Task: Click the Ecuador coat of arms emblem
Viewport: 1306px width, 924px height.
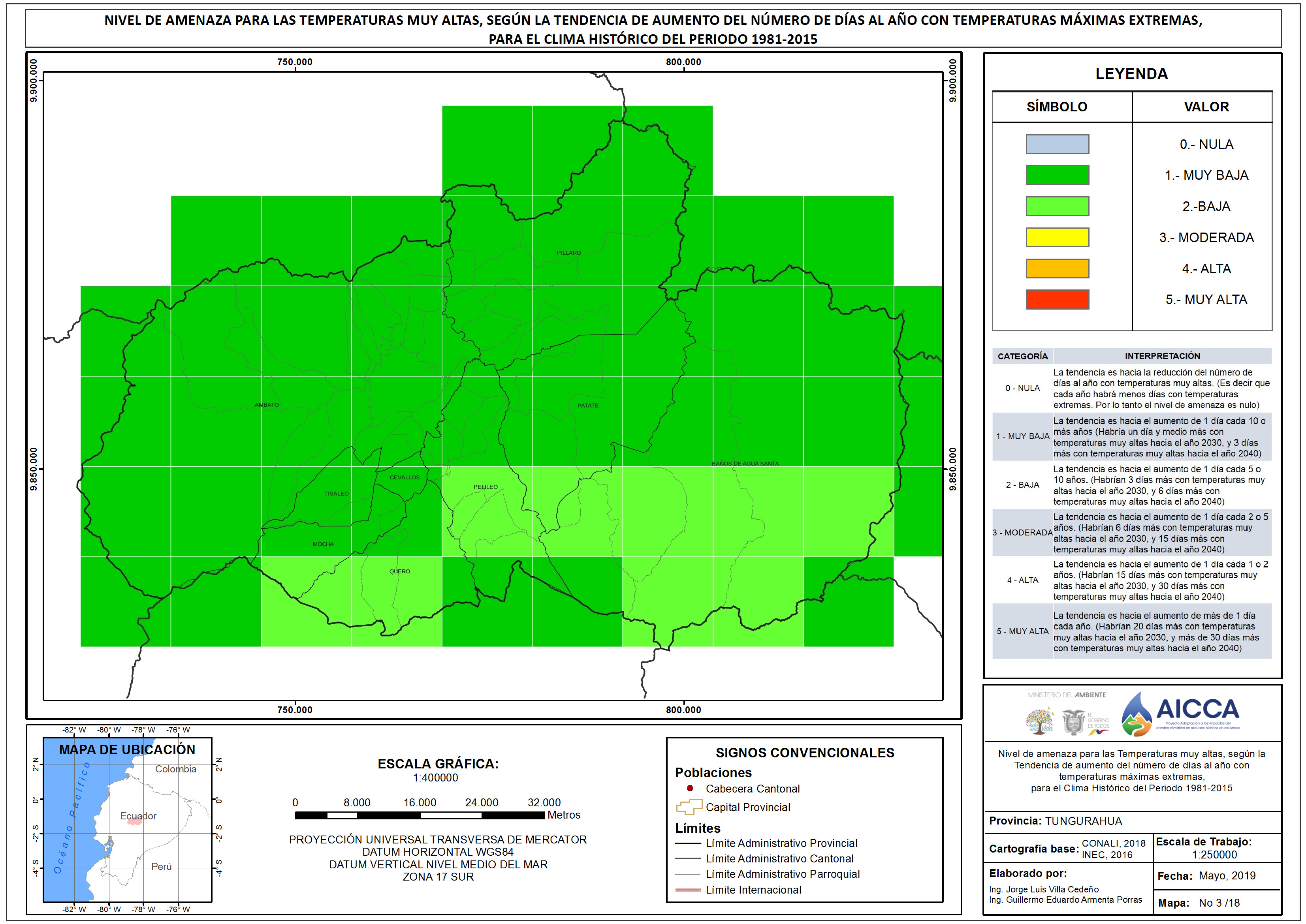Action: point(1073,721)
